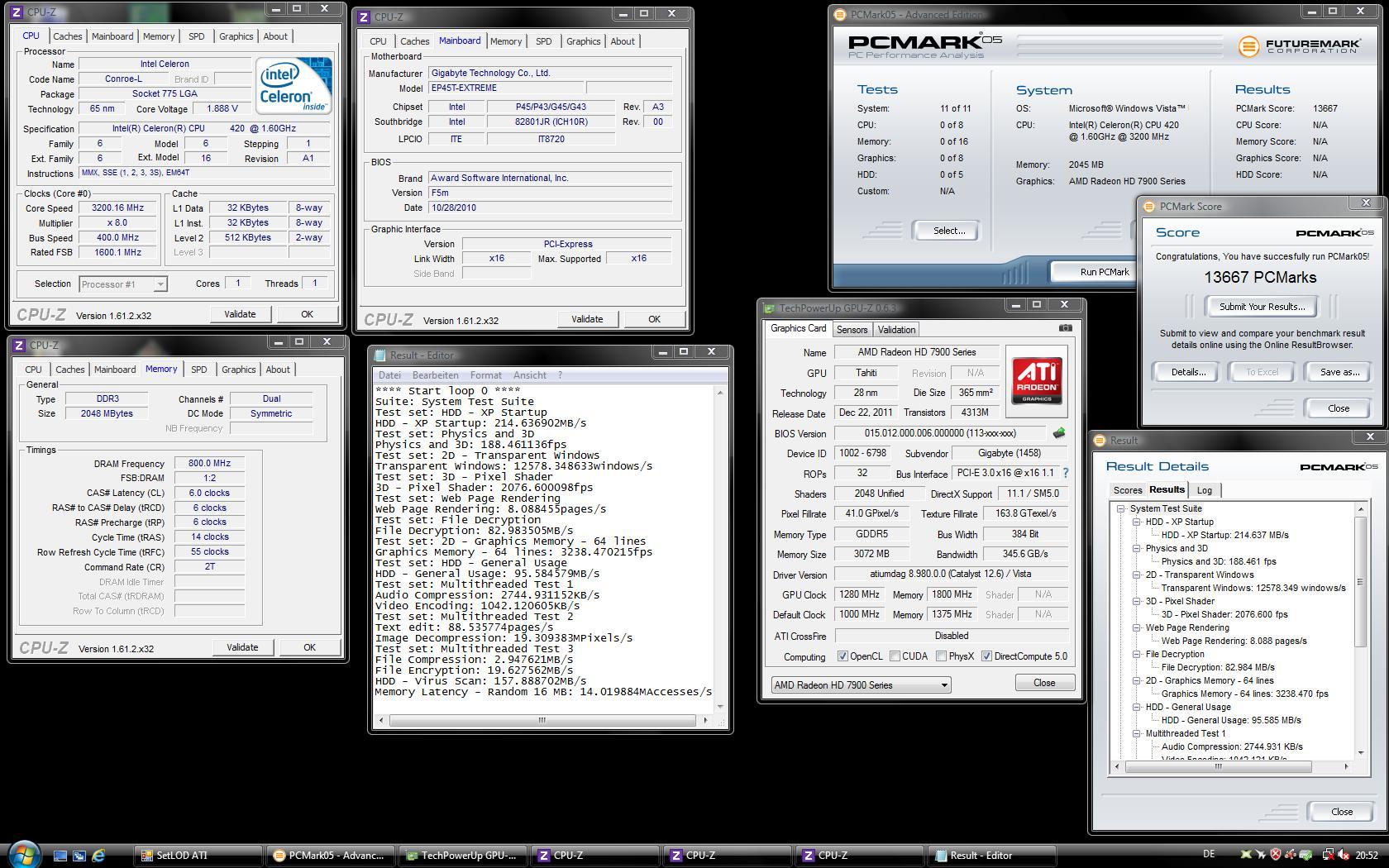
Task: Click Show Desktop quick launch icon
Action: [x=60, y=856]
